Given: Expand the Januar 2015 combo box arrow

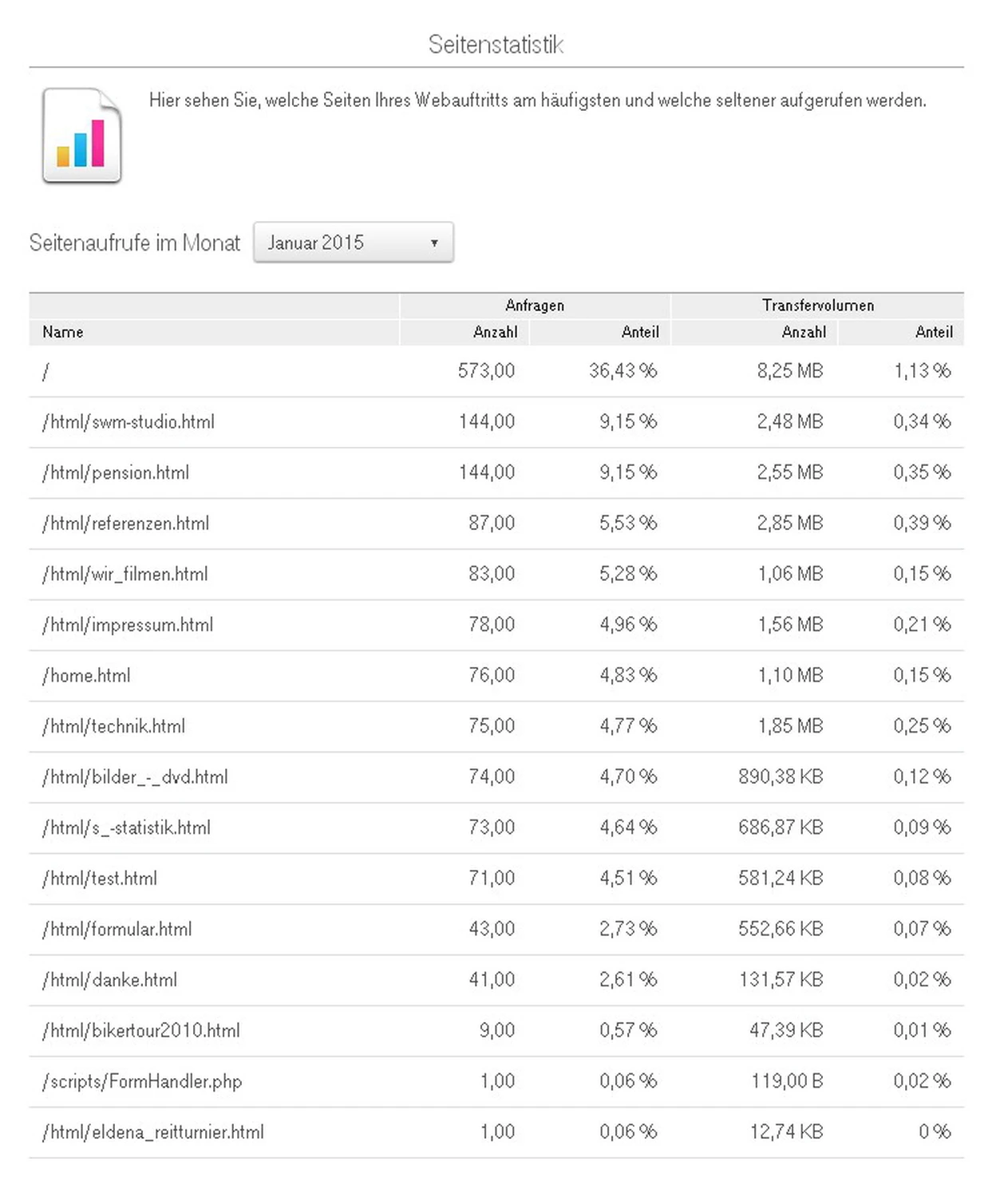Looking at the screenshot, I should tap(435, 242).
